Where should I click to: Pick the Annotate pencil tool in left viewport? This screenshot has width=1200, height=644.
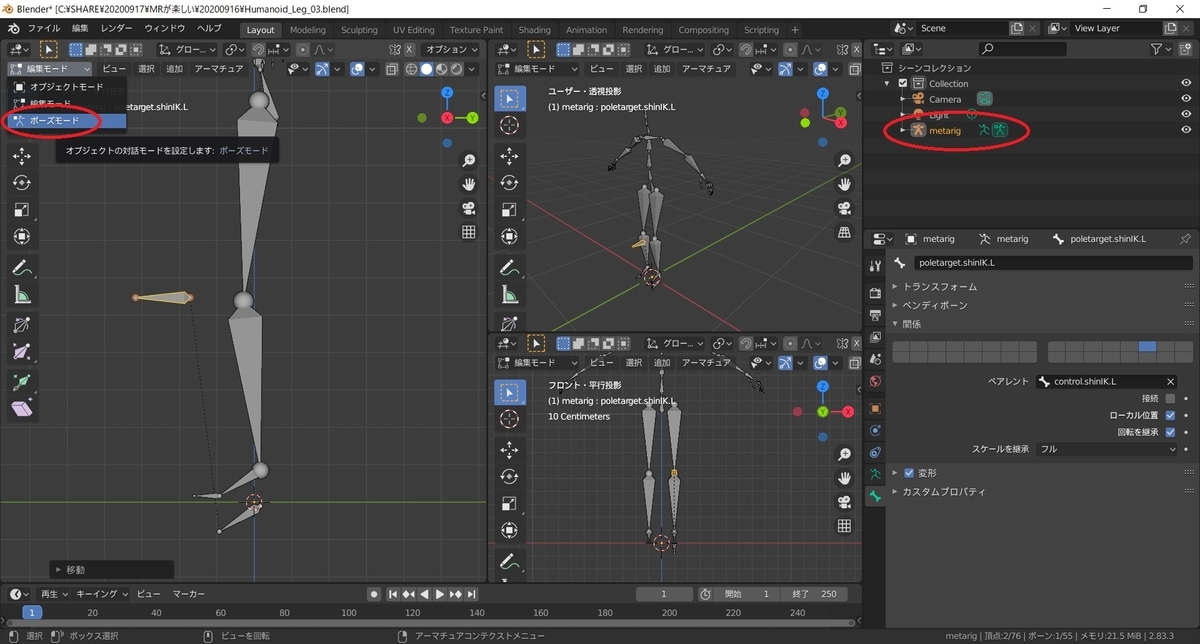[22, 267]
